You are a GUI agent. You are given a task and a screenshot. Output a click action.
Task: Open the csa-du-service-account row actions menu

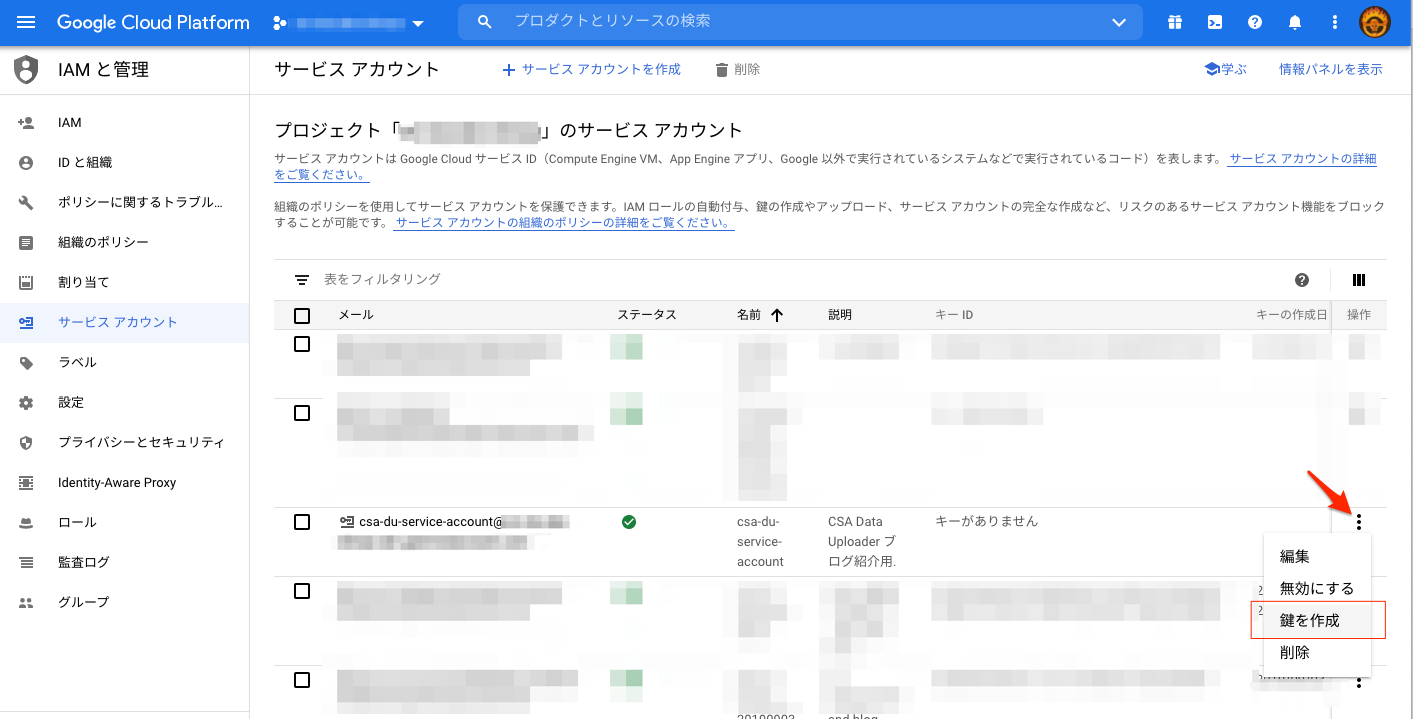(x=1358, y=522)
